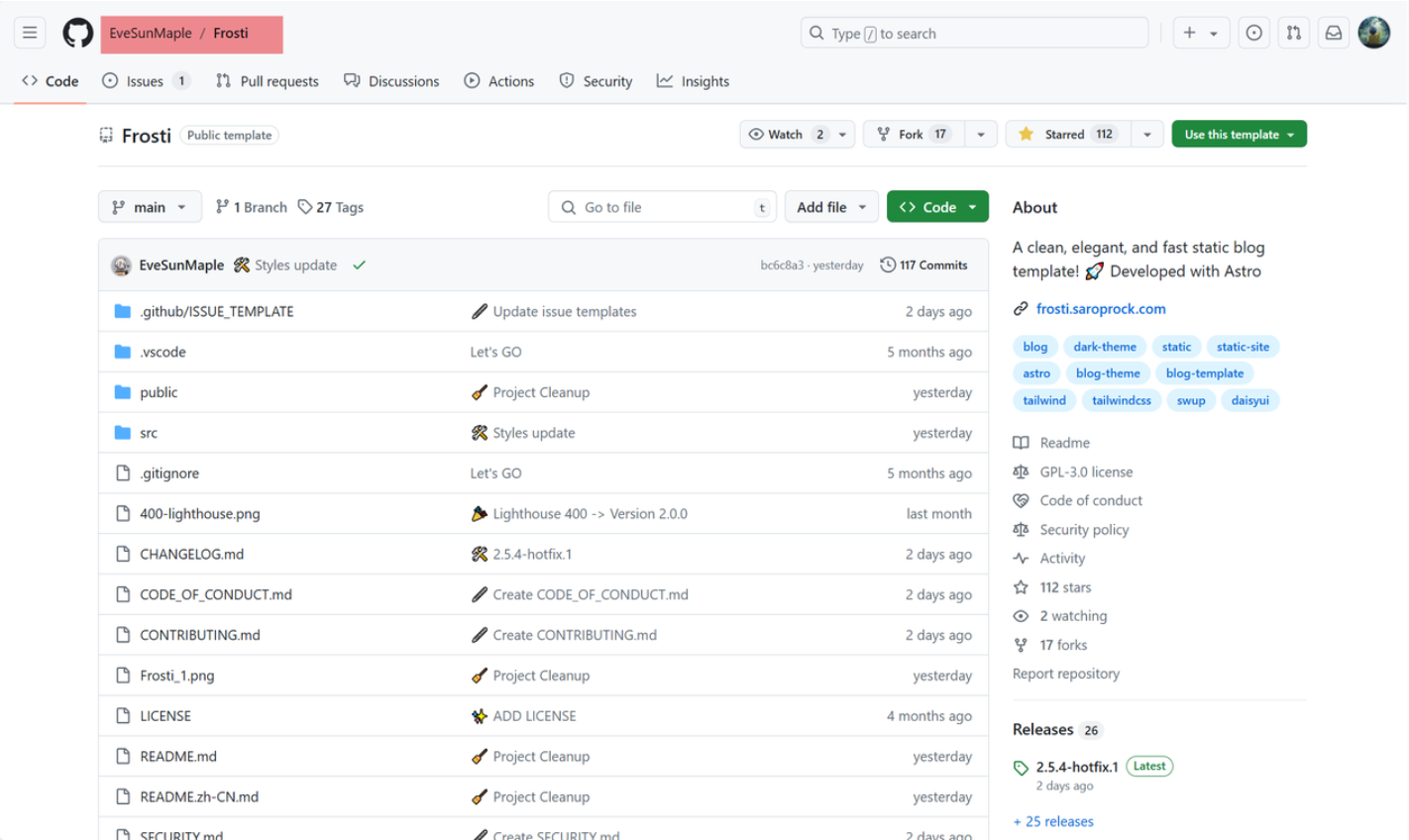Click the EveSunMaple owner breadcrumb link
This screenshot has height=840, width=1409.
coord(151,33)
